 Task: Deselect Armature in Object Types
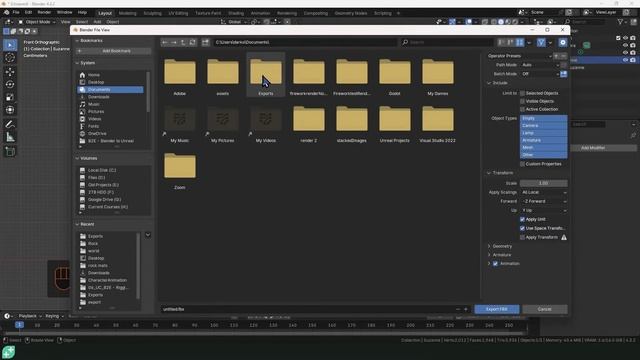(x=544, y=140)
